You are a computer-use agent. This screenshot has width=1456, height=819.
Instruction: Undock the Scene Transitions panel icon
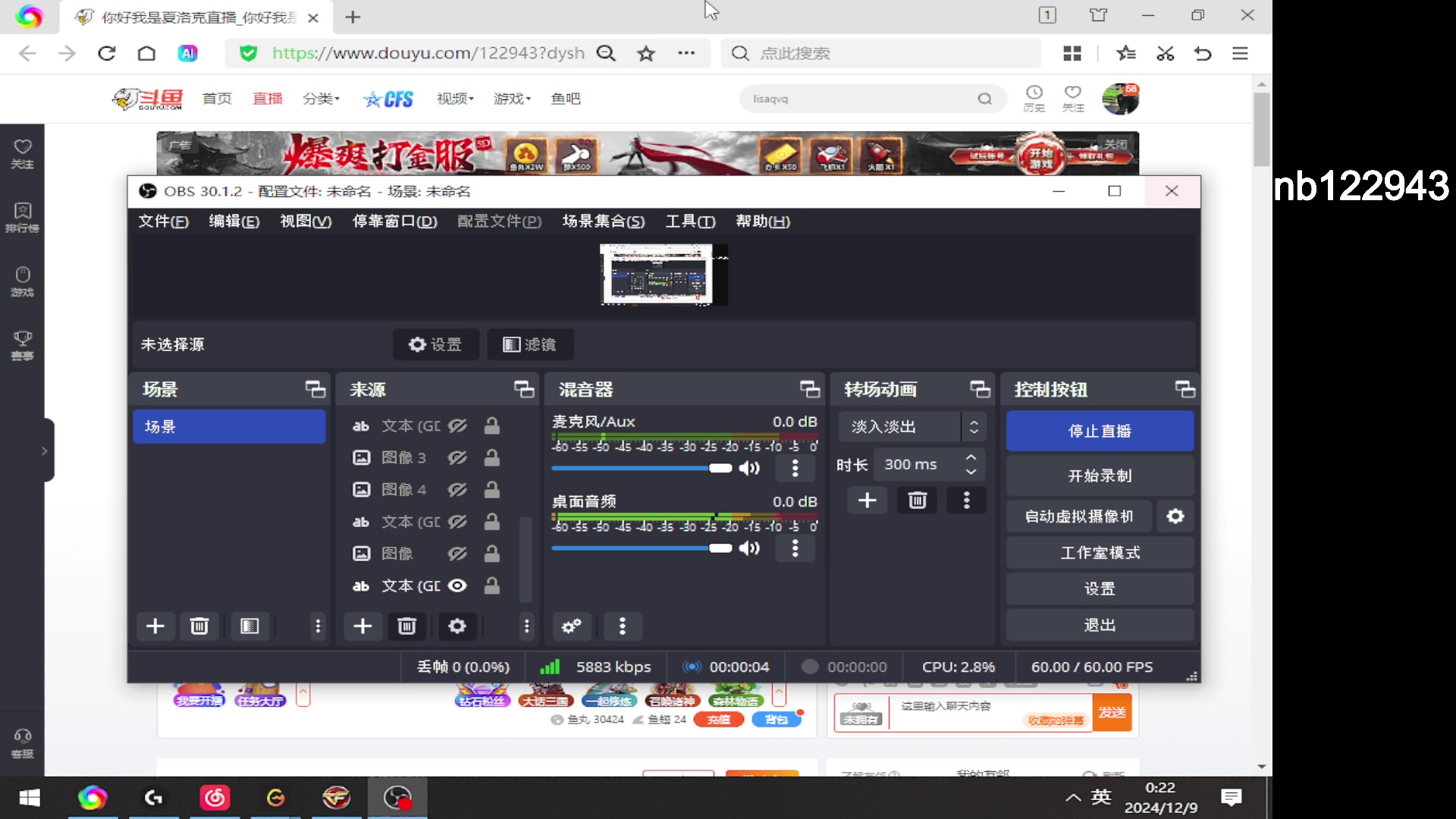[x=980, y=390]
